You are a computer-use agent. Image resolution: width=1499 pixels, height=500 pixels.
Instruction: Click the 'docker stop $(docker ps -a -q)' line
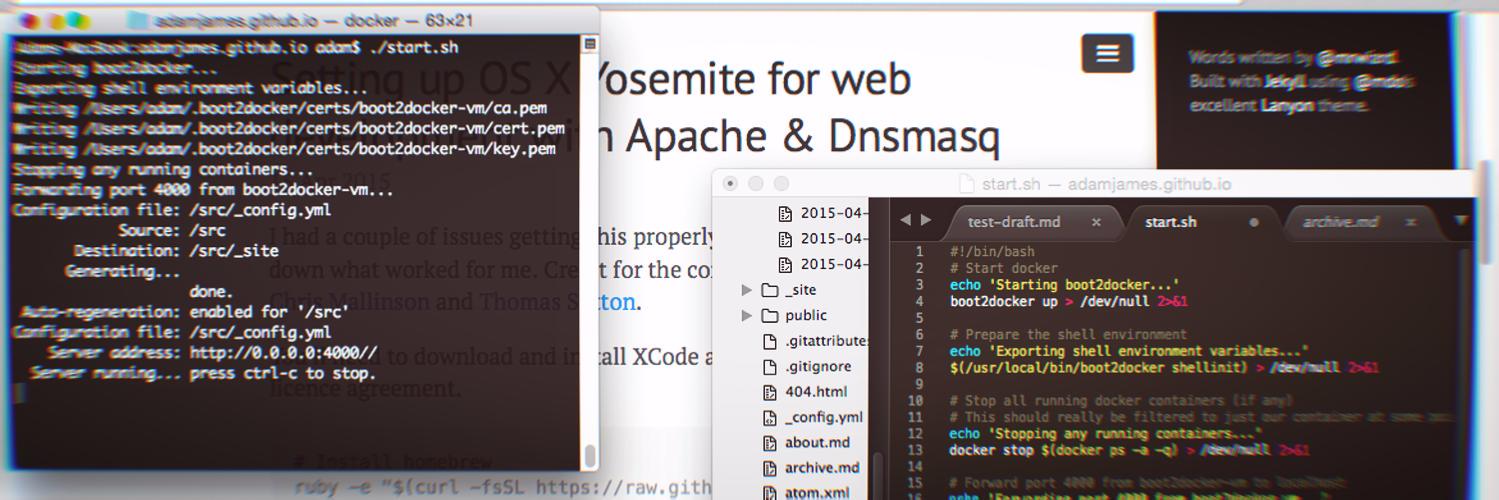point(1129,450)
